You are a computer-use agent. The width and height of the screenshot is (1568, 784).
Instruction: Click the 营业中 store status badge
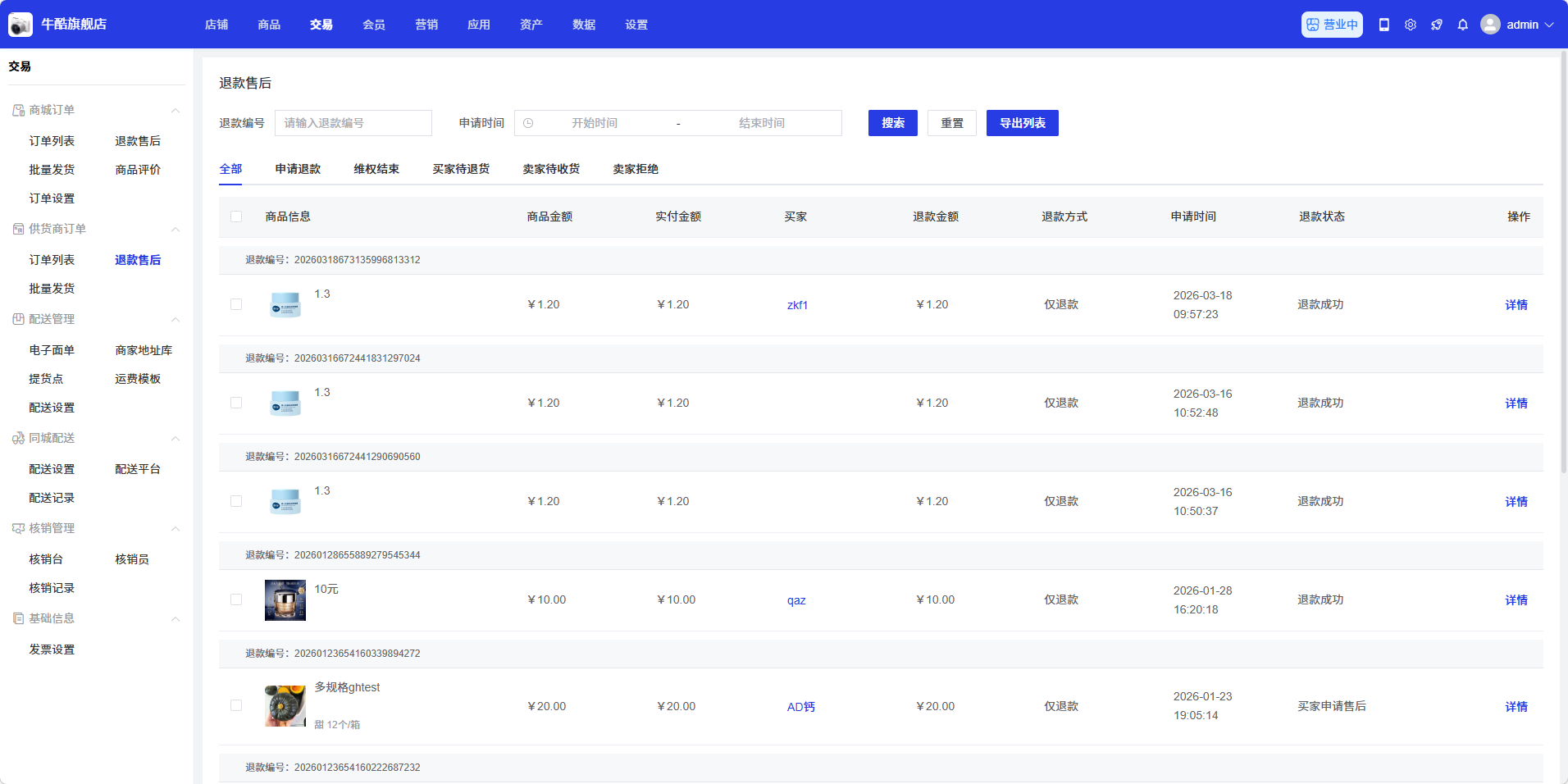[1331, 25]
